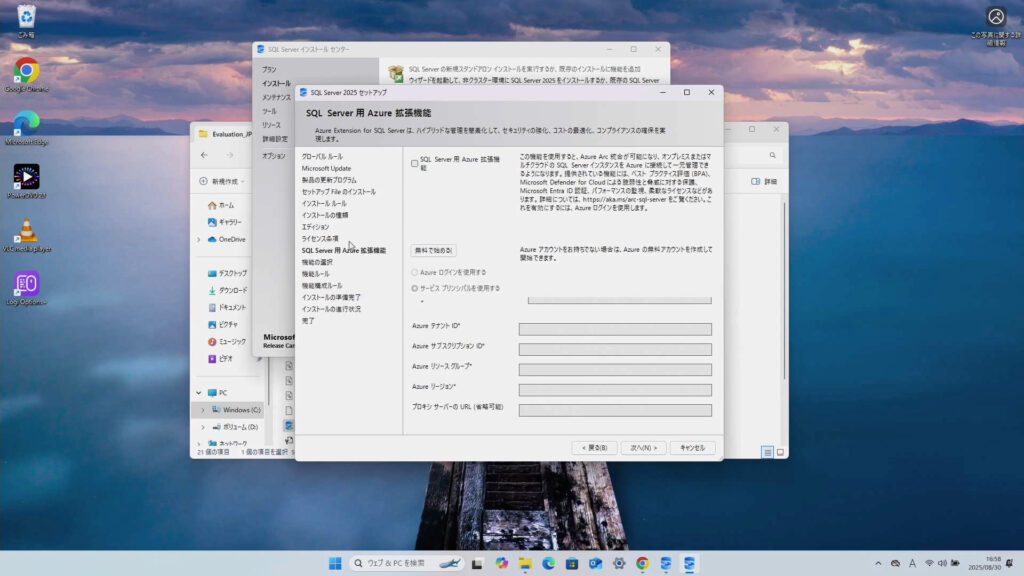Open the Recycle Bin desktop icon
1024x576 pixels.
pos(26,22)
